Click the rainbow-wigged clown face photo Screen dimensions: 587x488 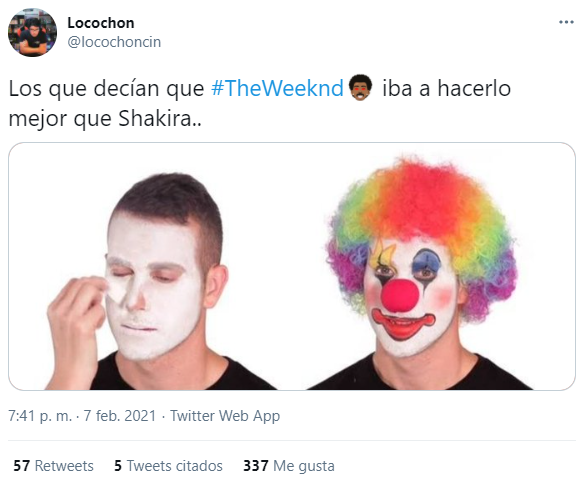click(419, 277)
